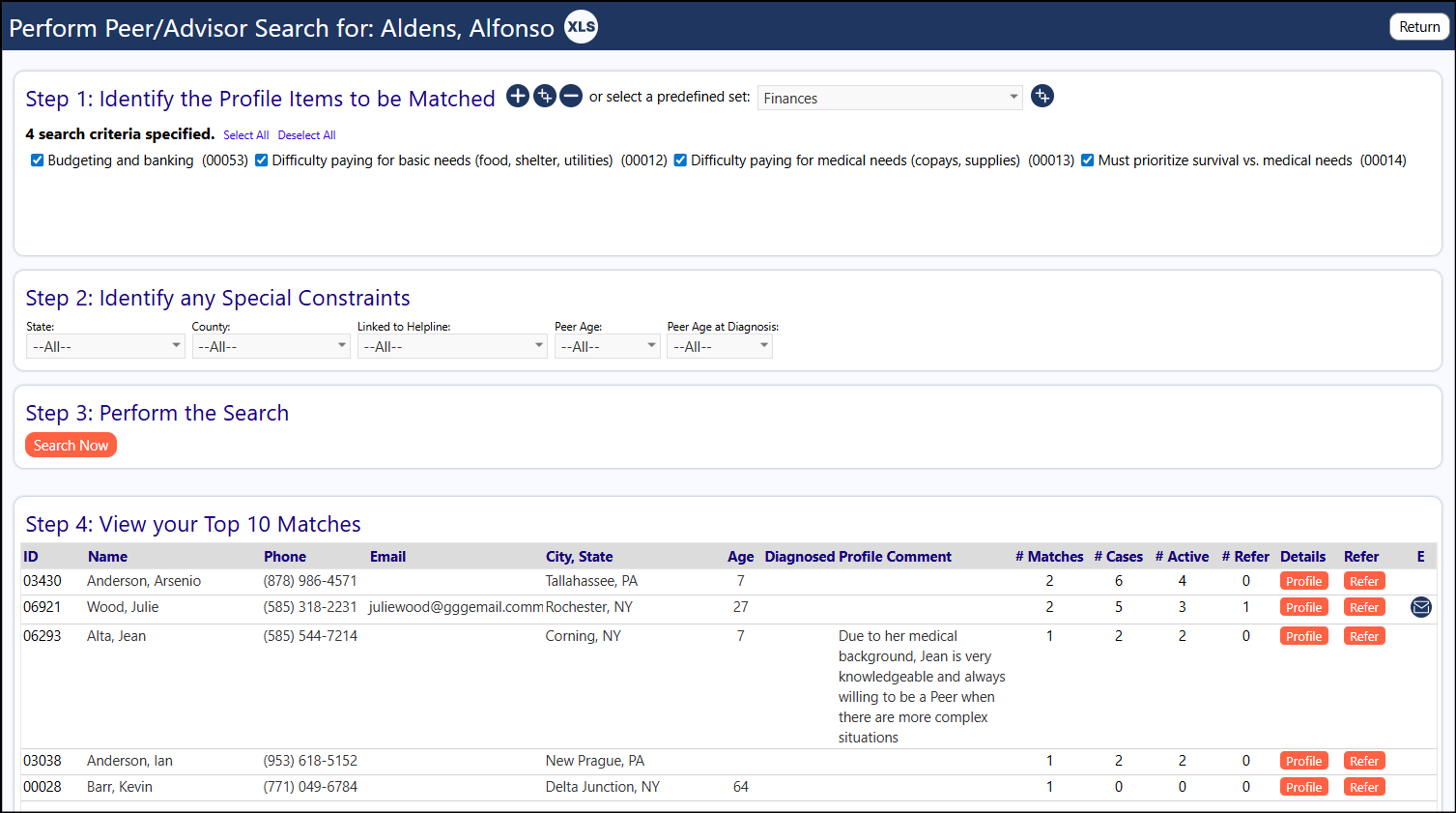Screen dimensions: 1456x813
Task: Export results with the XLS icon
Action: tap(581, 26)
